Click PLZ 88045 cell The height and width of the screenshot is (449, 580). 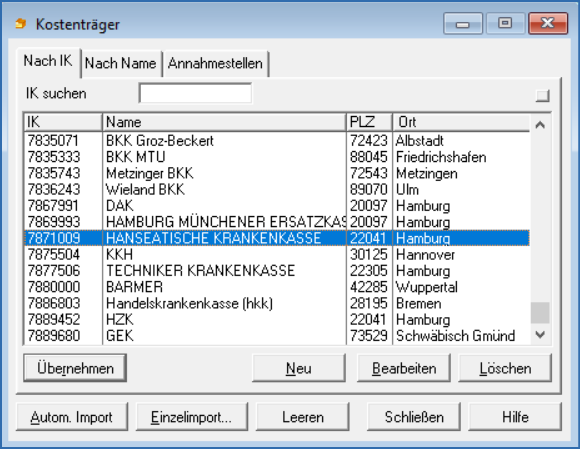click(368, 157)
